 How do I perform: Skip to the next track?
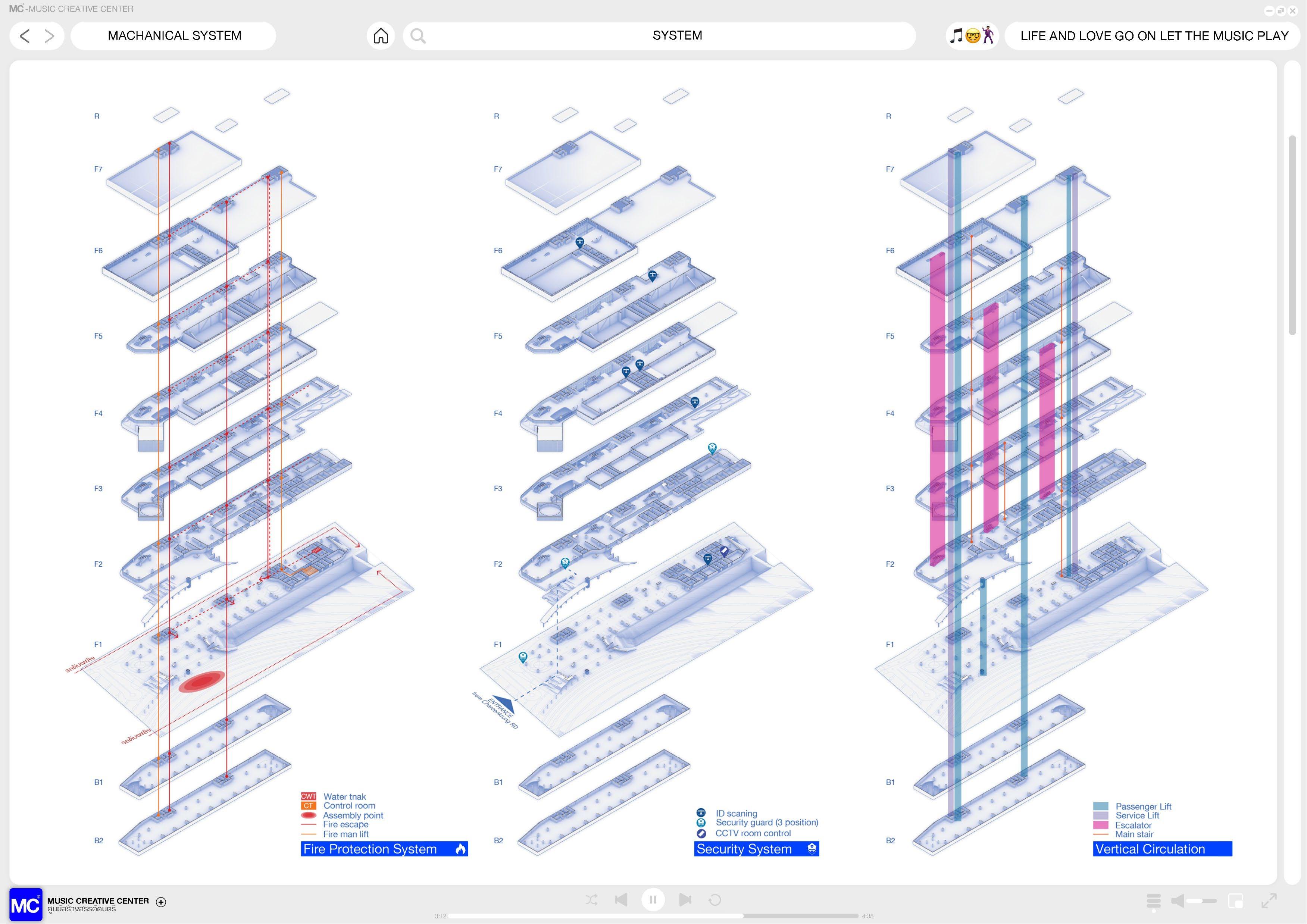coord(685,899)
